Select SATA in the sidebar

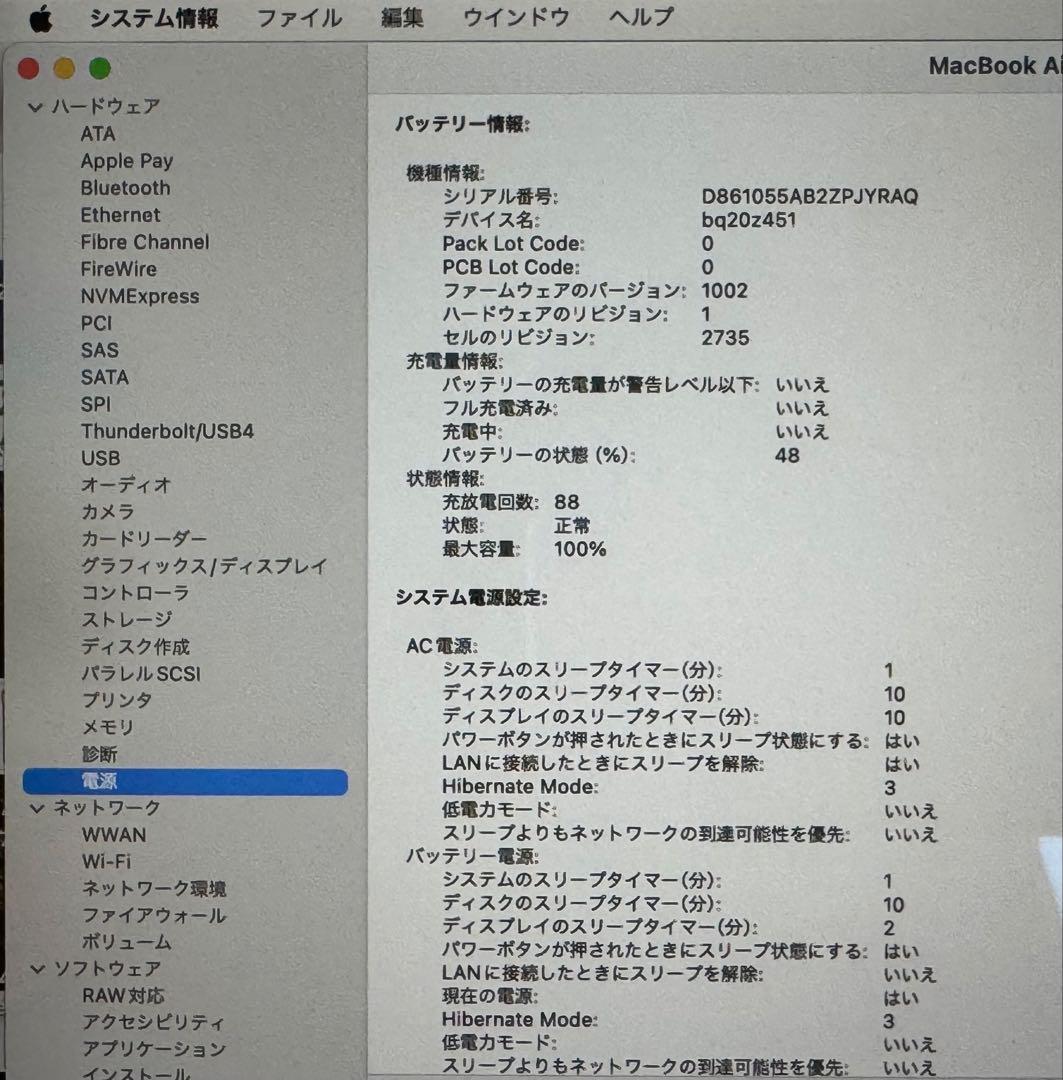(105, 377)
